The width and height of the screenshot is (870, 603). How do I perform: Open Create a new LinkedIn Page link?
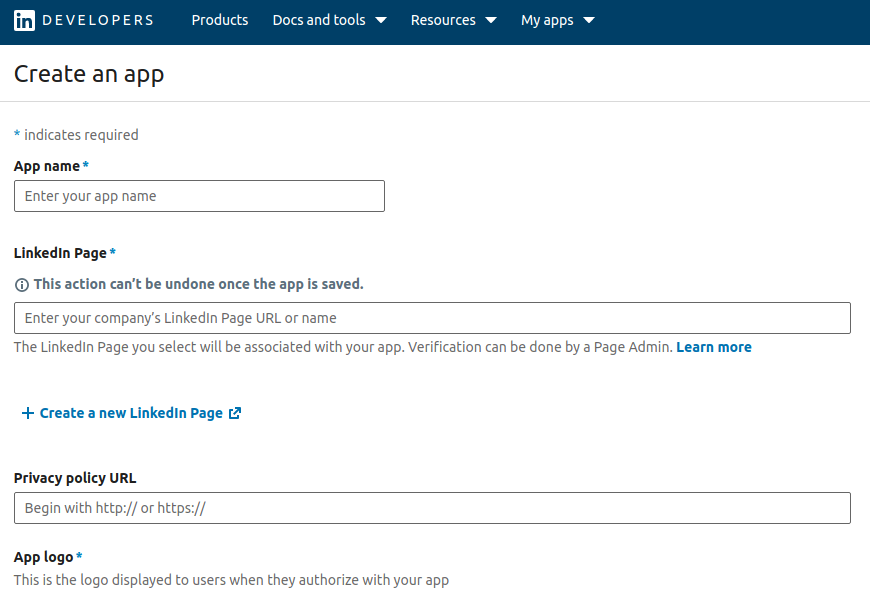coord(131,413)
